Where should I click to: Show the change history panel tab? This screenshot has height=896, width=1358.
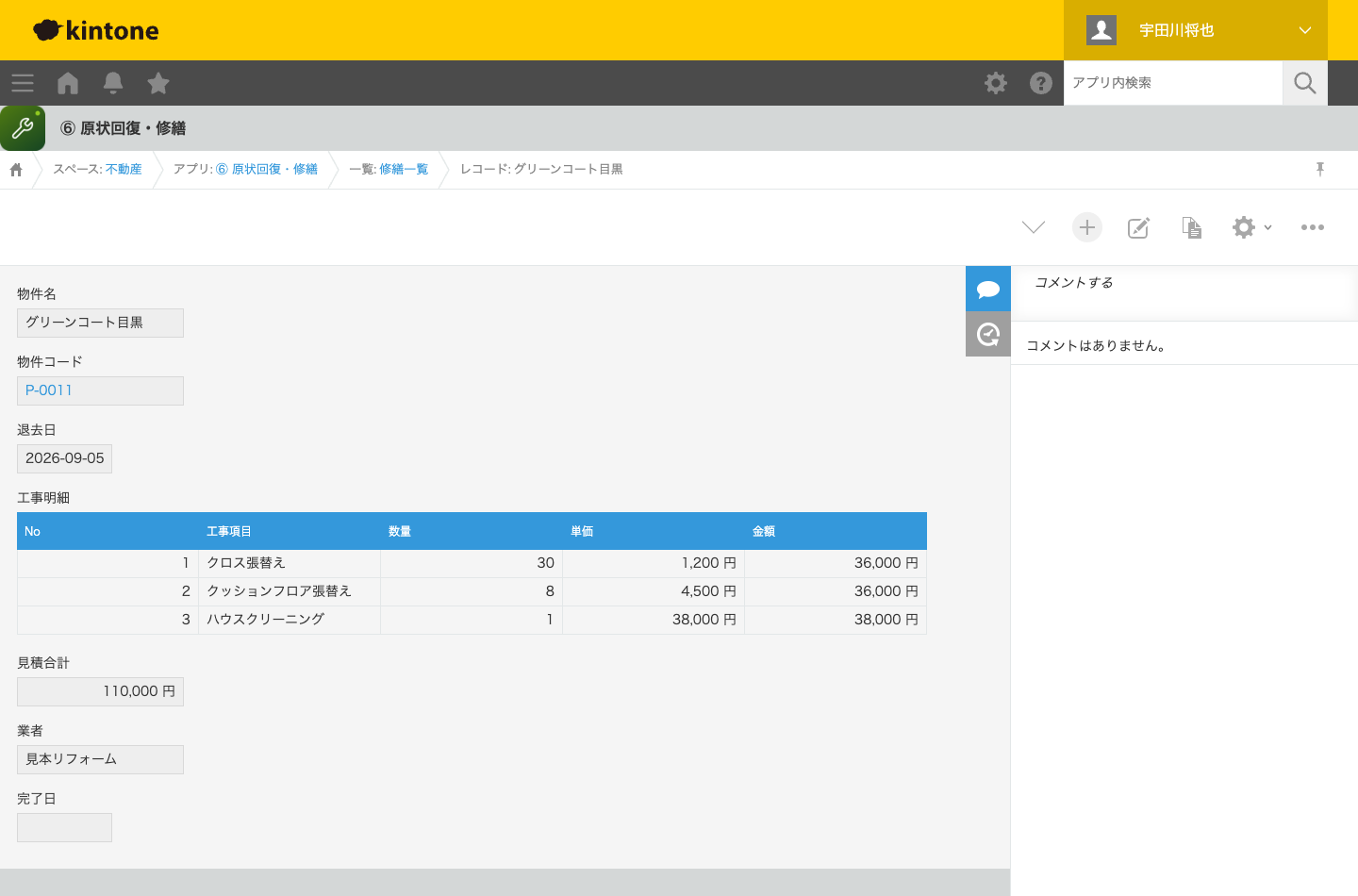tap(988, 334)
